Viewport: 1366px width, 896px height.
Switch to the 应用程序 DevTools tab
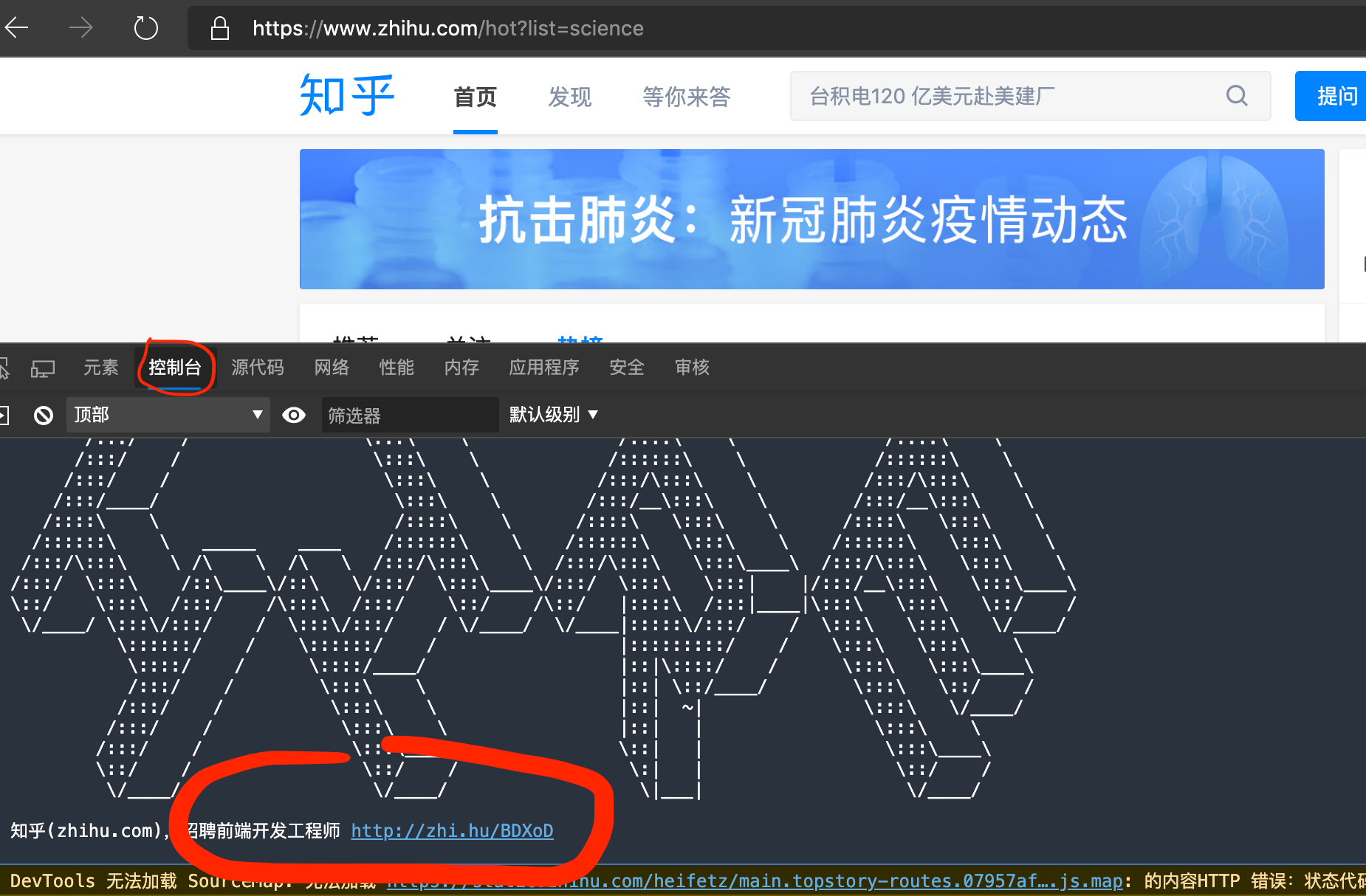pyautogui.click(x=544, y=368)
